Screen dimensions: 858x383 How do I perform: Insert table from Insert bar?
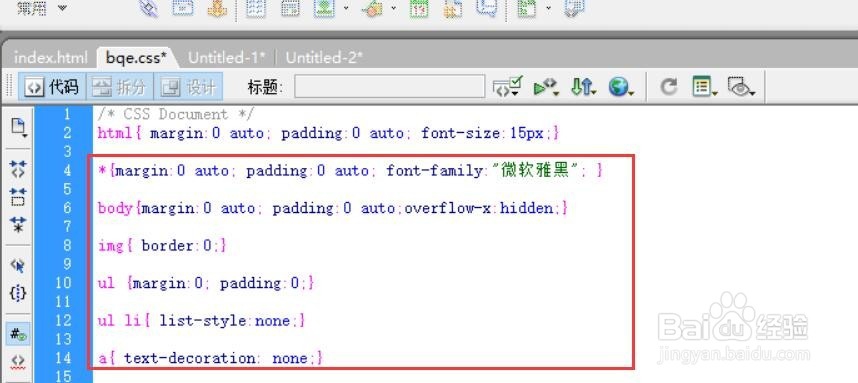256,8
